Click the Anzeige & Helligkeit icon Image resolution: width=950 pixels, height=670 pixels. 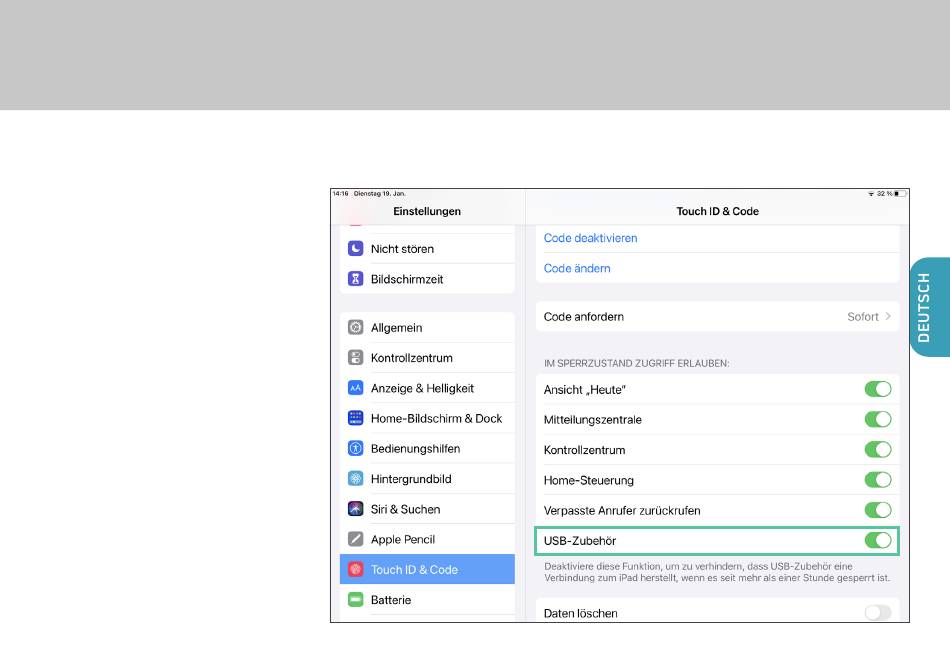click(x=356, y=388)
